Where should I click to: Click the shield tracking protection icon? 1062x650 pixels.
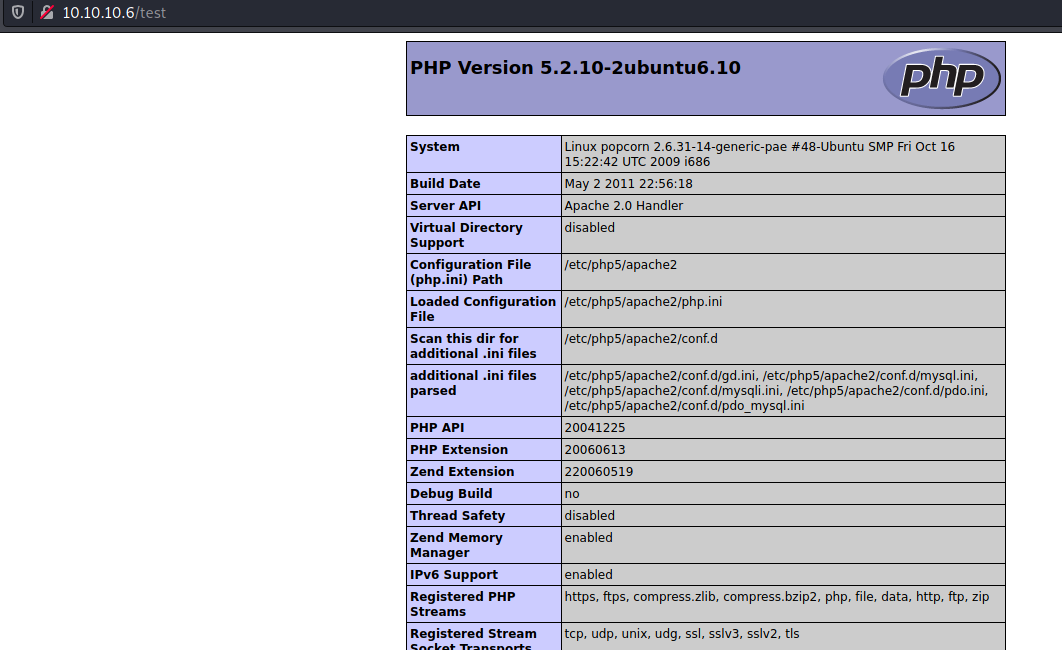coord(18,12)
